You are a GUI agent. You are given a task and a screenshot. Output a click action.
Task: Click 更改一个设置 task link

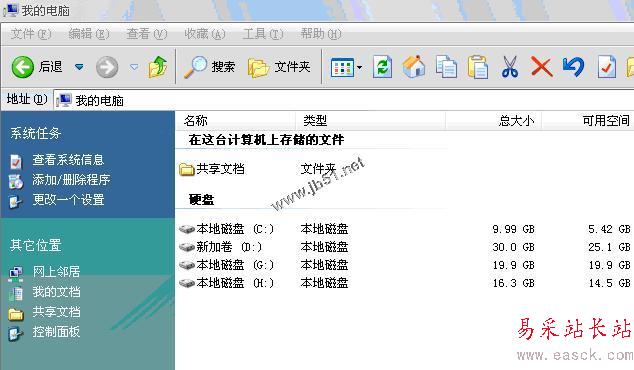pyautogui.click(x=68, y=199)
